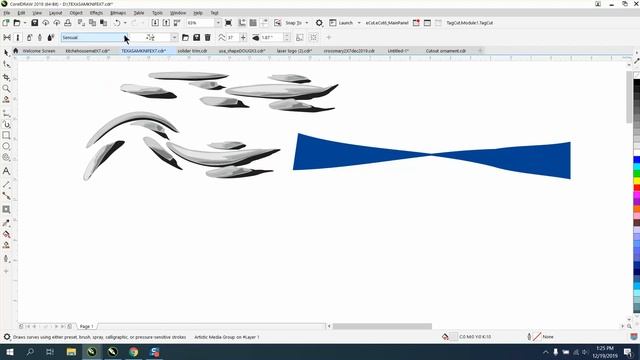This screenshot has width=640, height=360.
Task: Select the Pick tool in toolbox
Action: (x=6, y=53)
